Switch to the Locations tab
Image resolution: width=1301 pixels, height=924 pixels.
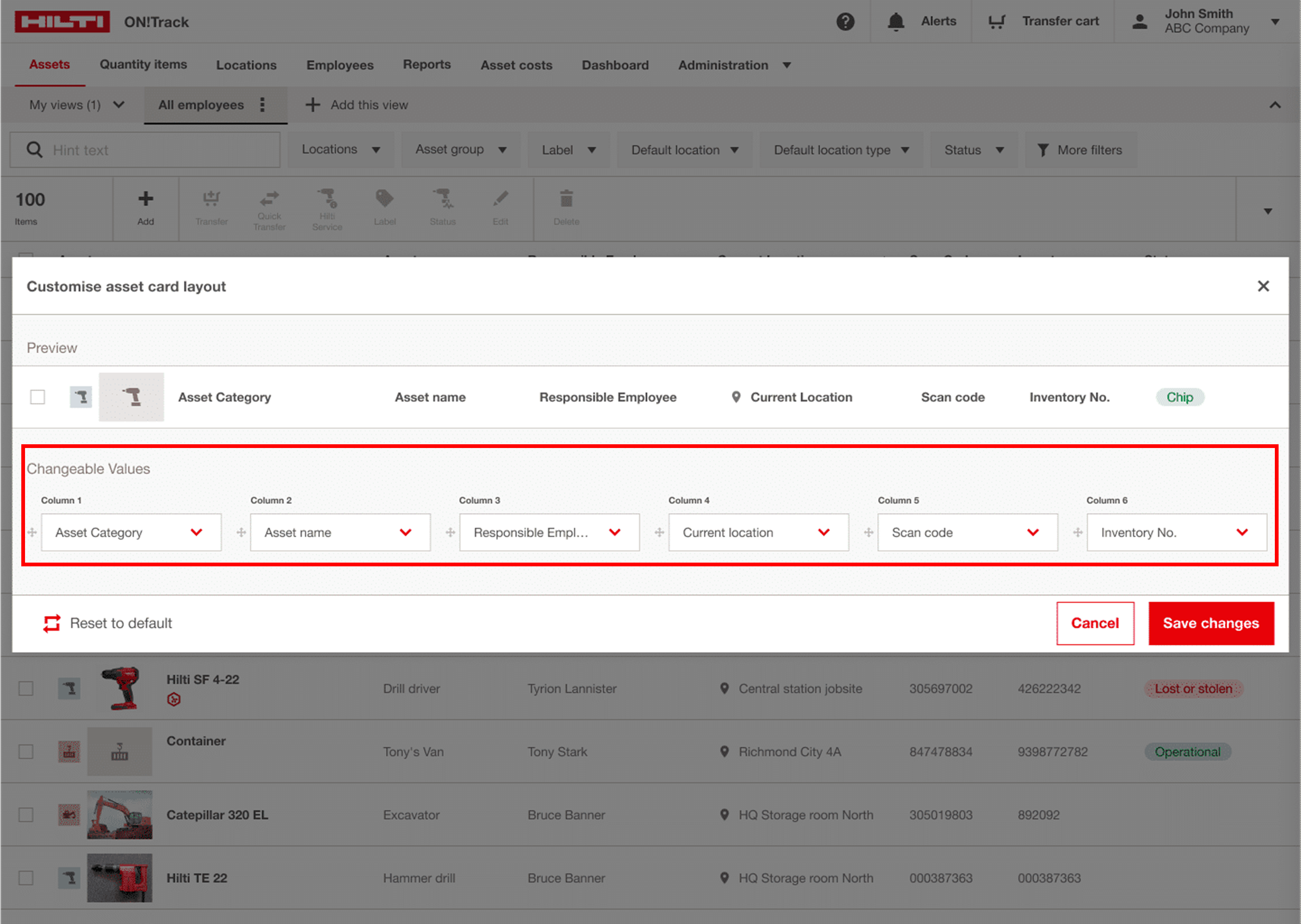pos(247,65)
